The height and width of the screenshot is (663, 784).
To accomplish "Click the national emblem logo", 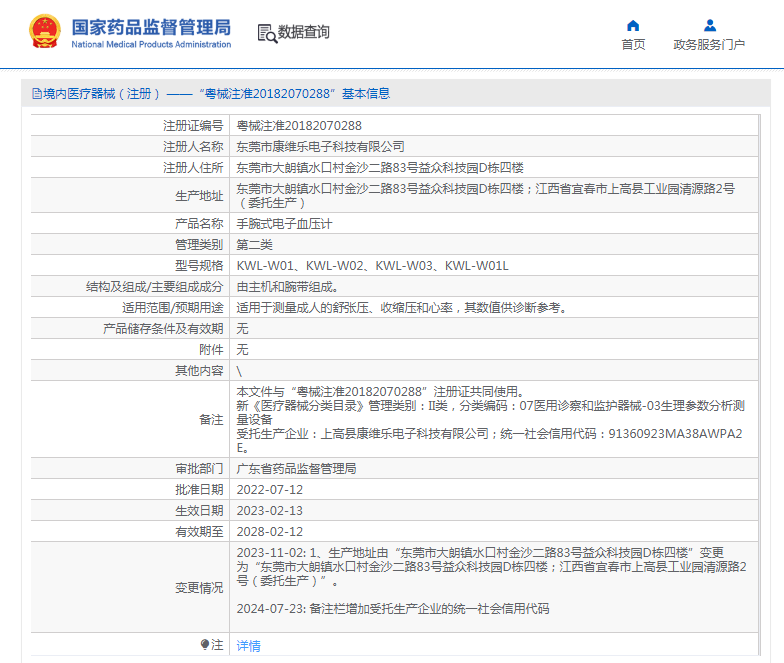I will click(x=45, y=31).
